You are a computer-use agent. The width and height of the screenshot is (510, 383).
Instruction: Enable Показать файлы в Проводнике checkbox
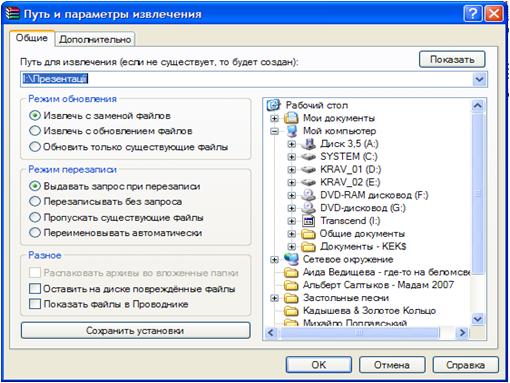tap(35, 304)
